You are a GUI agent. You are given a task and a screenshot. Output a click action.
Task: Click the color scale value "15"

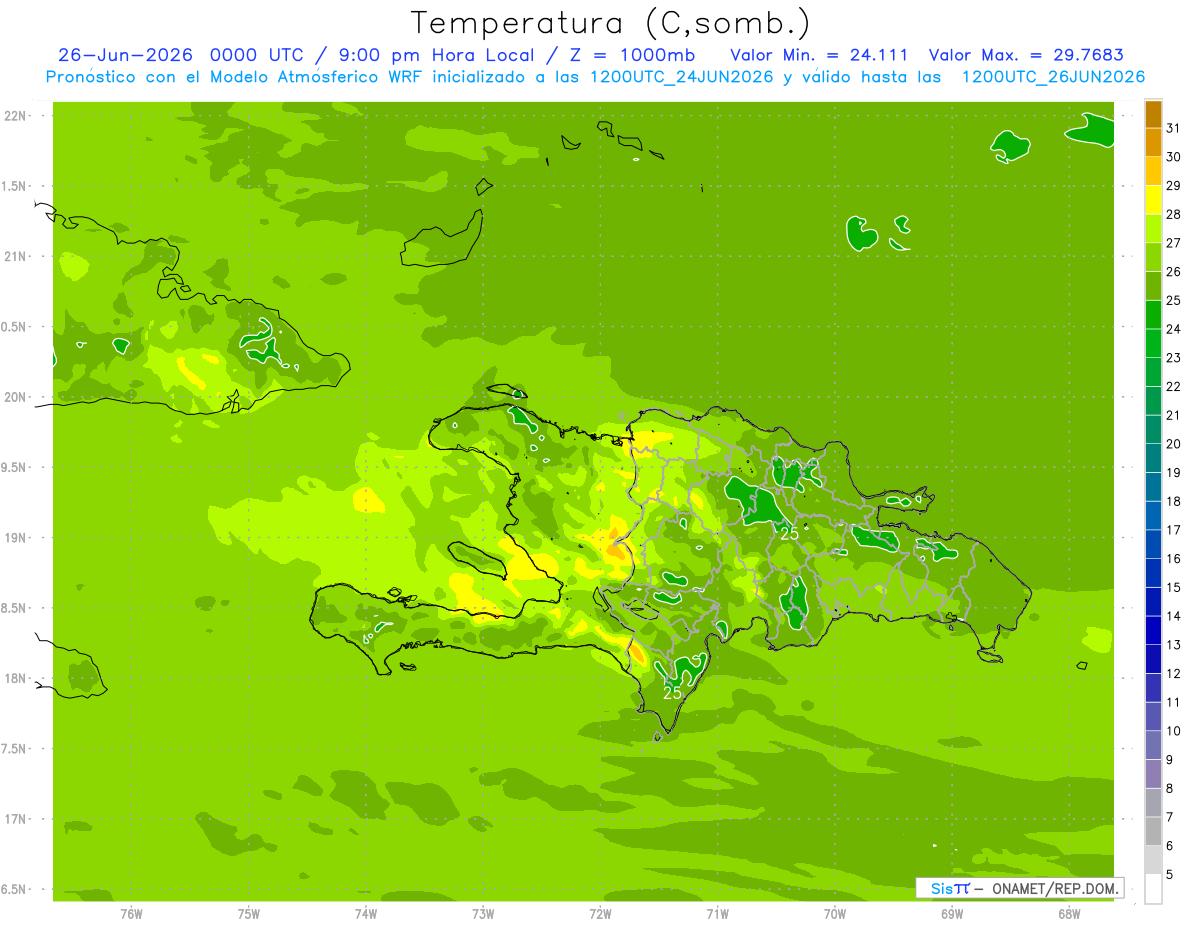tap(1173, 587)
